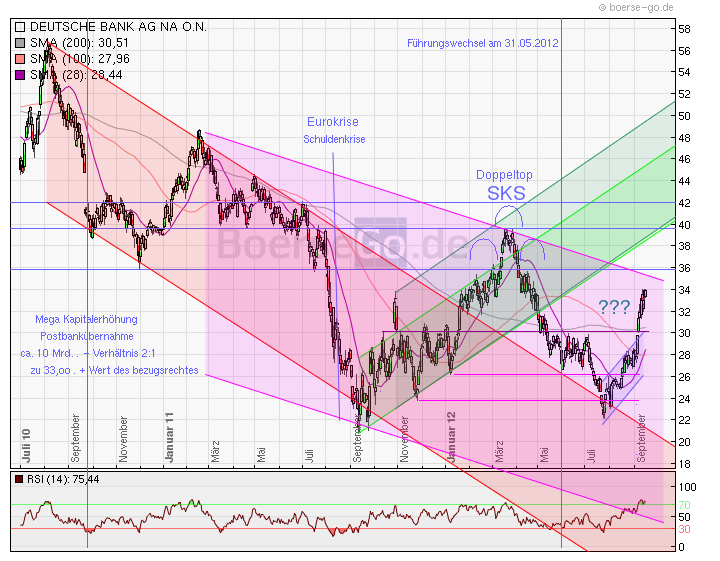This screenshot has height=561, width=720.
Task: Click the Führungswechsel am 31.05.2012 annotation
Action: tap(483, 44)
